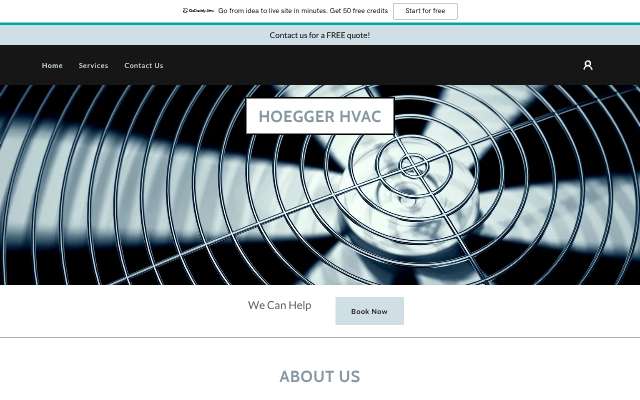Open the Home menu item
The width and height of the screenshot is (640, 400).
click(52, 65)
